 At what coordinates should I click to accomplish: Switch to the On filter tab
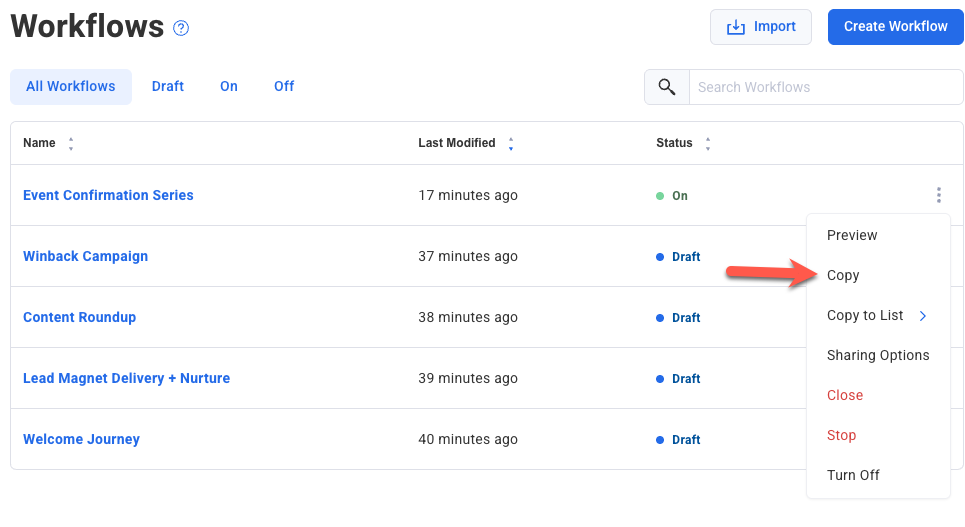coord(229,87)
